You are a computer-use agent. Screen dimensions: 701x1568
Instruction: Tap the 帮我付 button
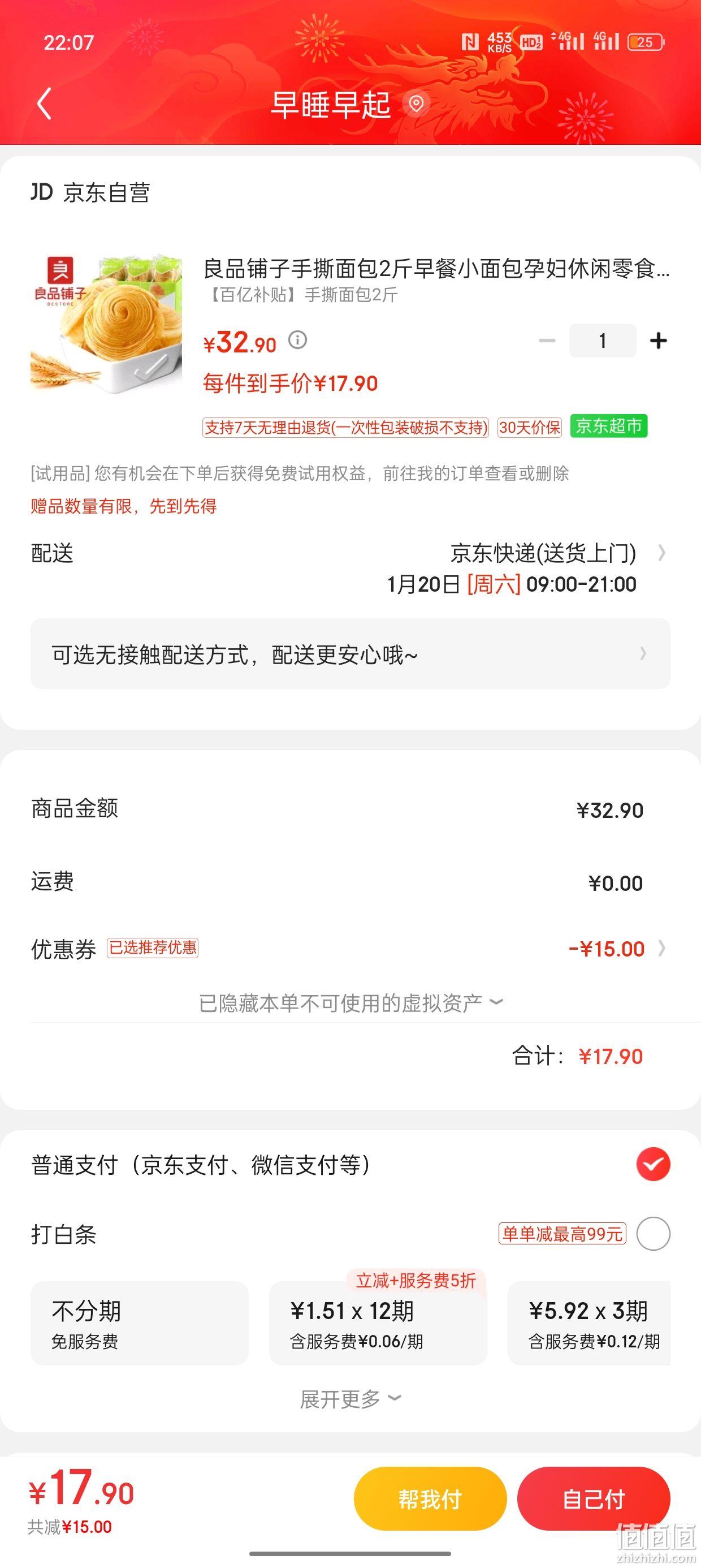coord(430,1498)
